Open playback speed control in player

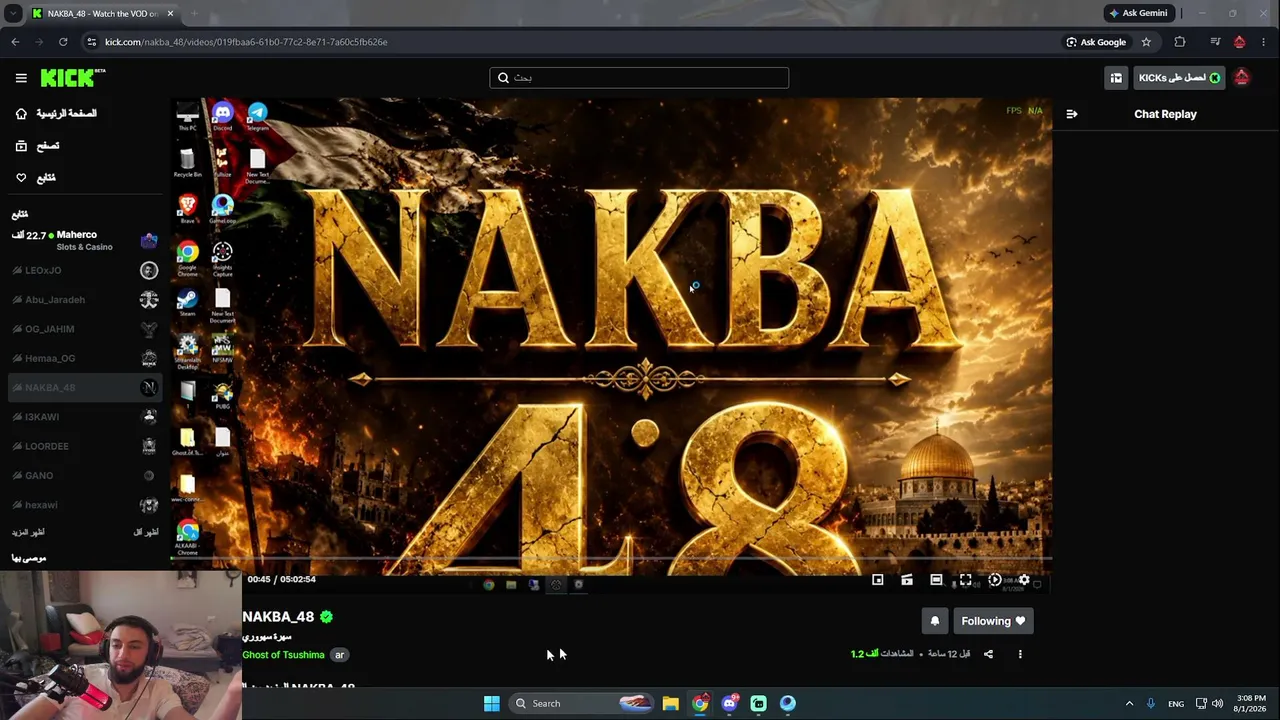(x=995, y=580)
